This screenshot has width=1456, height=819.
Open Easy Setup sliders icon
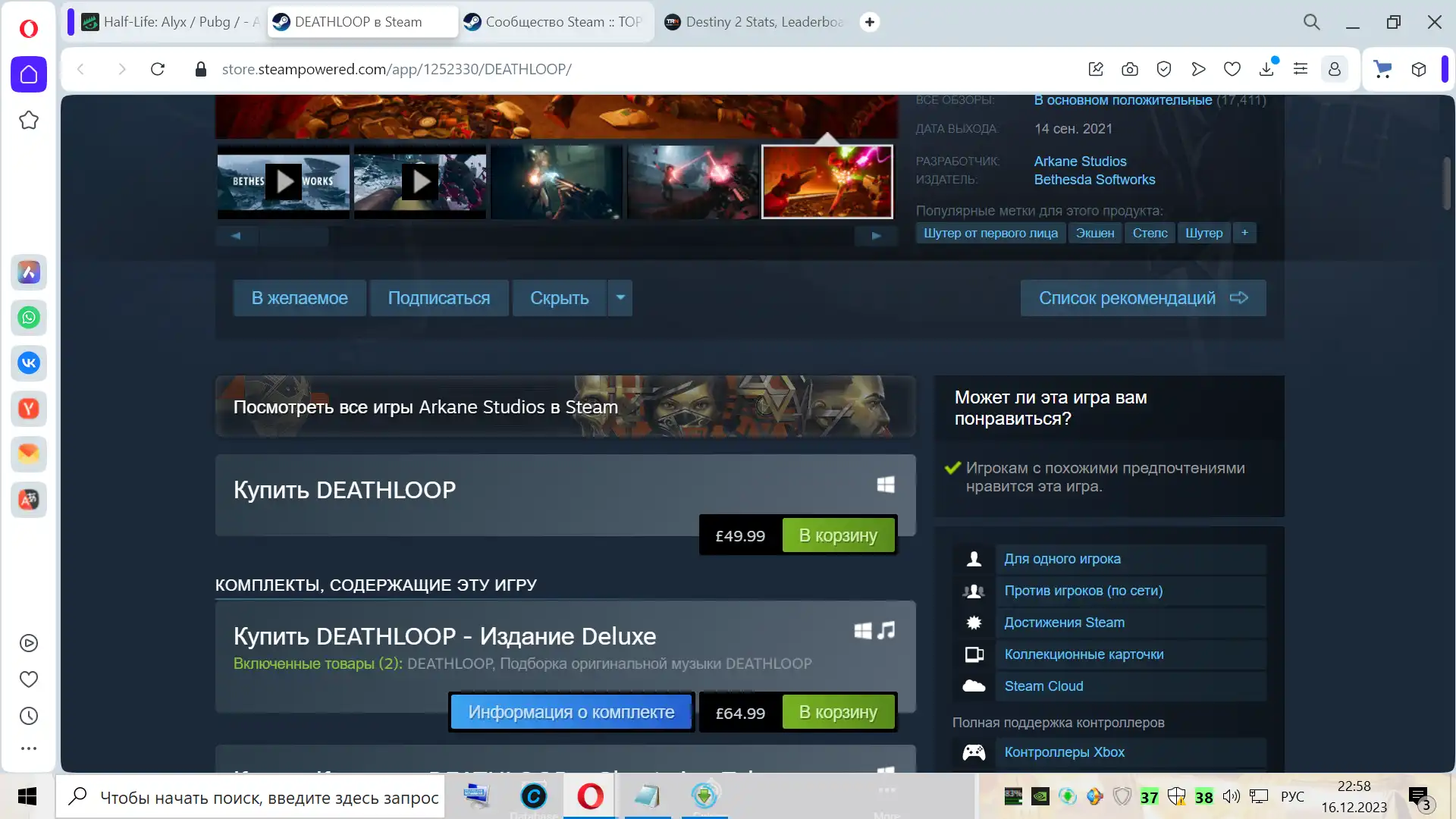1301,69
